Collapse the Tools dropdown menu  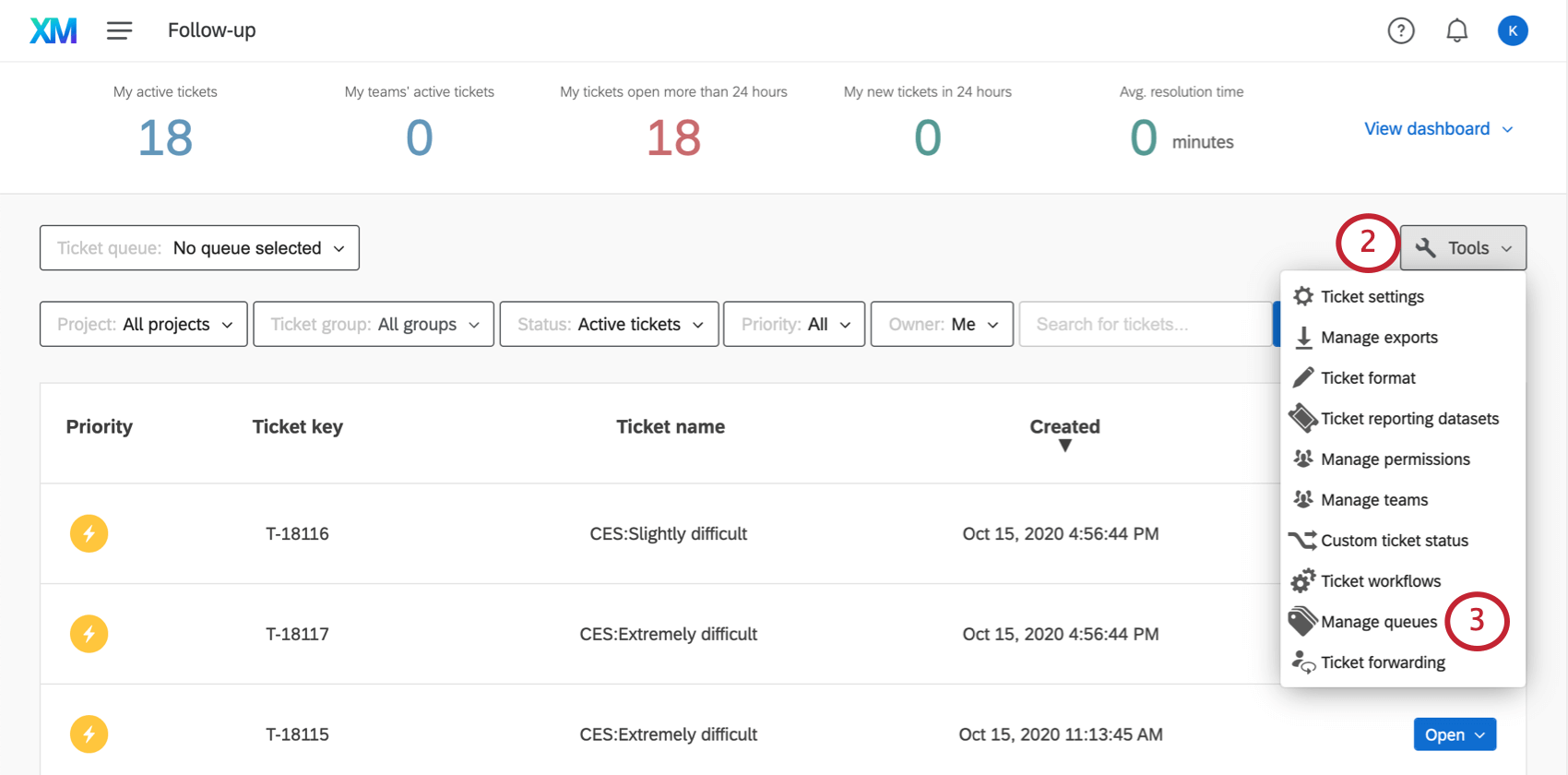click(1463, 247)
